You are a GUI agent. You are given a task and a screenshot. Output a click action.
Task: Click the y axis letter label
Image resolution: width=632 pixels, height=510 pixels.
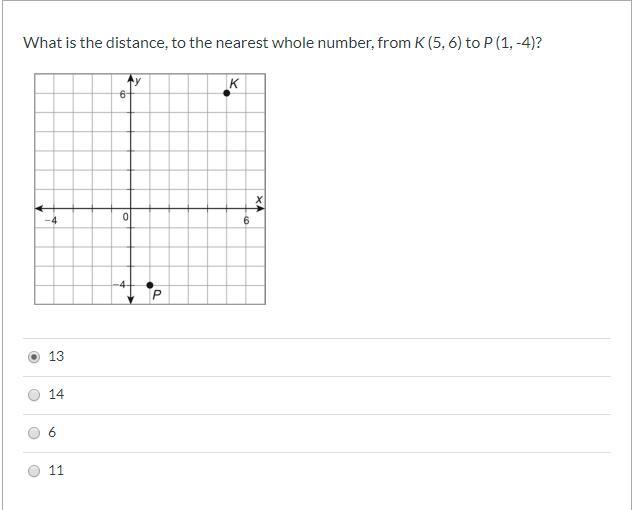tap(137, 81)
